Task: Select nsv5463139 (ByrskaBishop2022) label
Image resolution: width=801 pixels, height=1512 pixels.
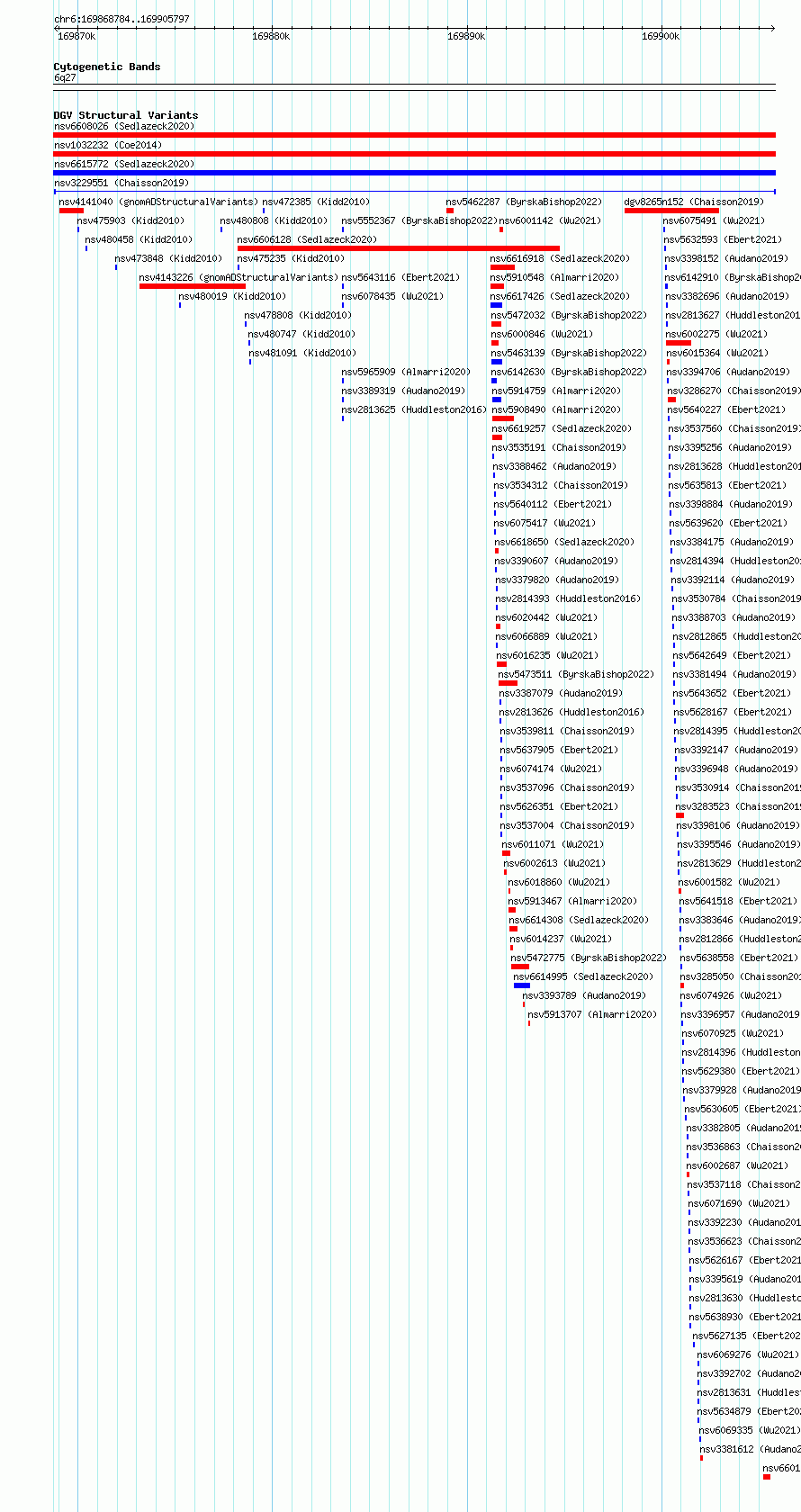Action: [569, 353]
